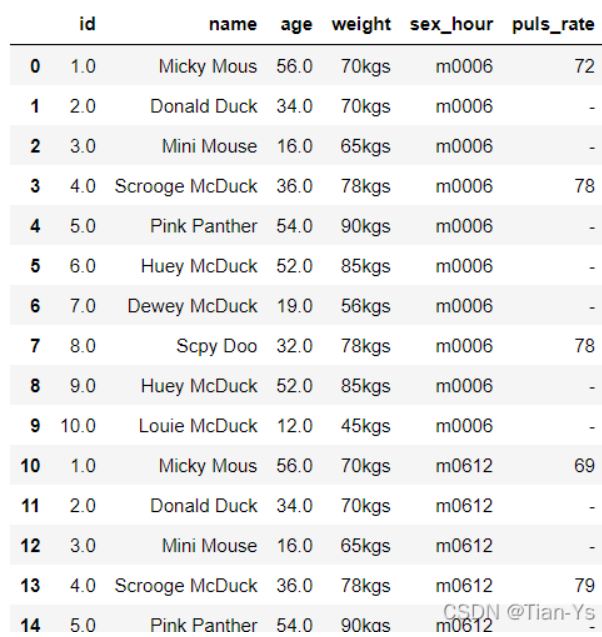The width and height of the screenshot is (602, 637).
Task: Click the 'Scpy Doo' name cell
Action: 217,347
